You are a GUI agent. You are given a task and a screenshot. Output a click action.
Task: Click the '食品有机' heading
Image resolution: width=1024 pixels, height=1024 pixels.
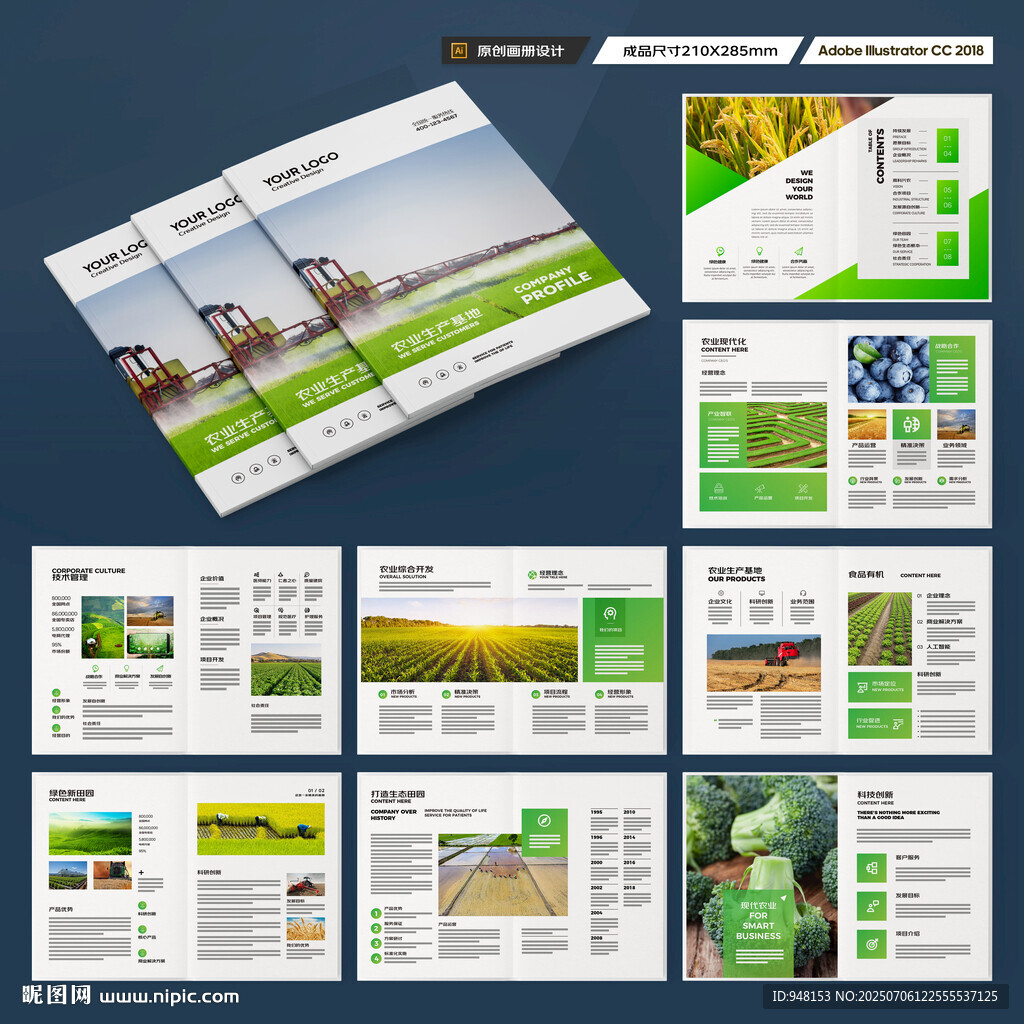pyautogui.click(x=866, y=574)
